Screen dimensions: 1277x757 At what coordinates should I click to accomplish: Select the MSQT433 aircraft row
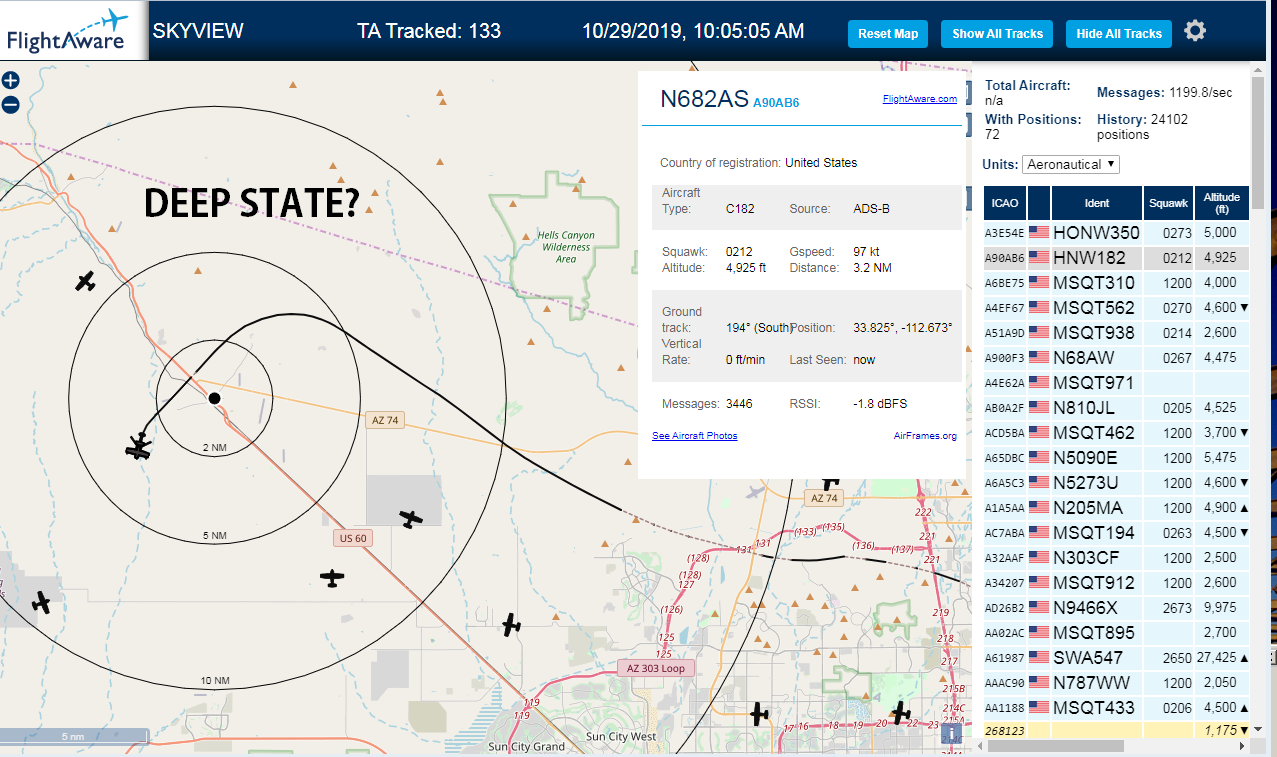click(1117, 708)
